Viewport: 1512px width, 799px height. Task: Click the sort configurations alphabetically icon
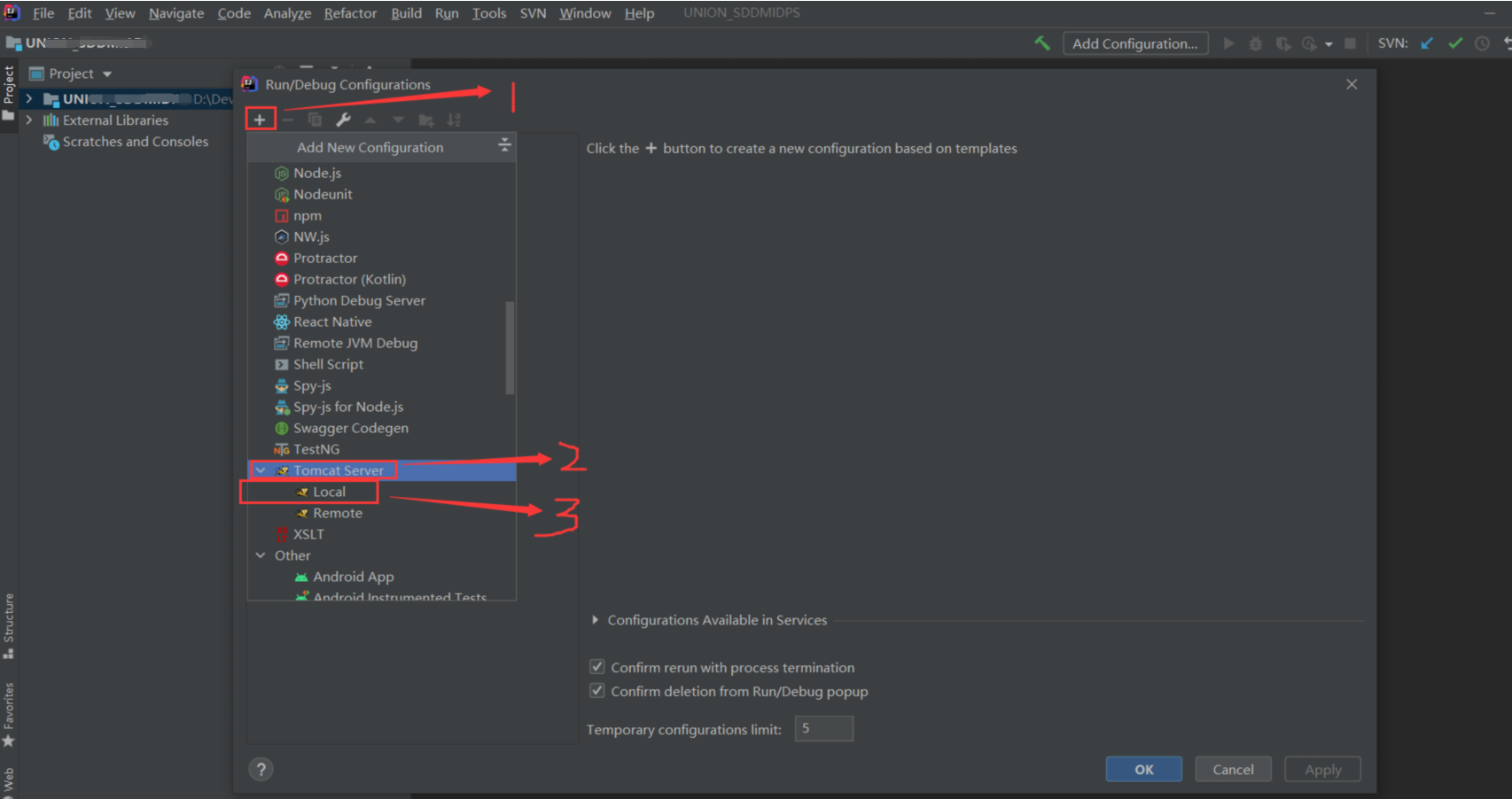[x=454, y=120]
